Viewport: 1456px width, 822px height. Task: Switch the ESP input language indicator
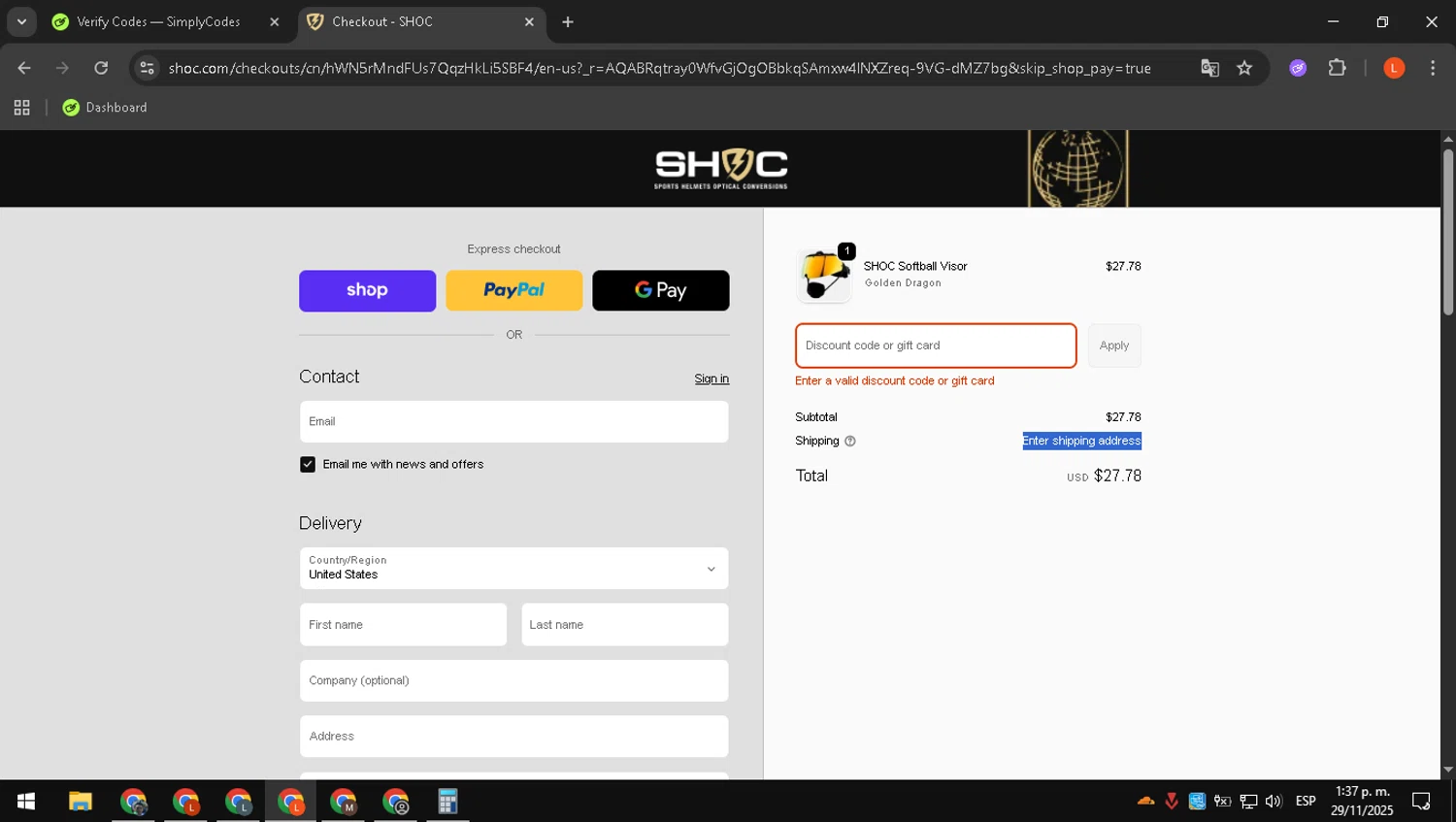(1306, 801)
